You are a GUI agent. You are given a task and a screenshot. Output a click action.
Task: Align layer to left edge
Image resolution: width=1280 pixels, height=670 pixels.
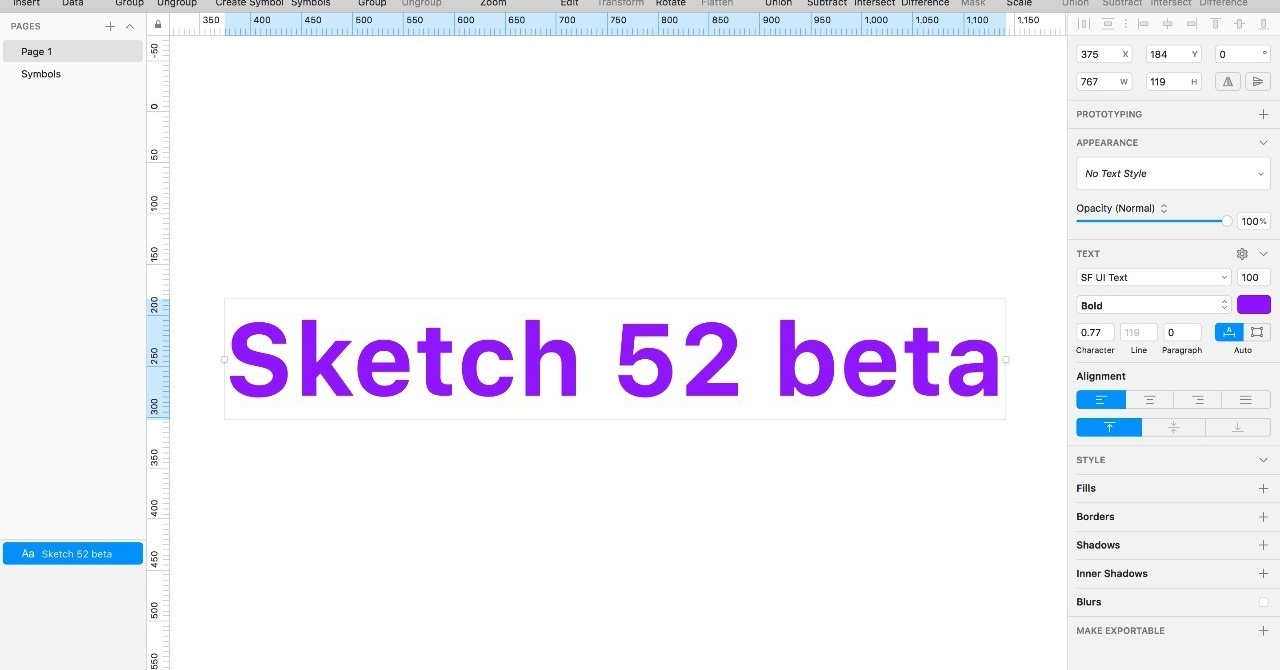pyautogui.click(x=1143, y=24)
